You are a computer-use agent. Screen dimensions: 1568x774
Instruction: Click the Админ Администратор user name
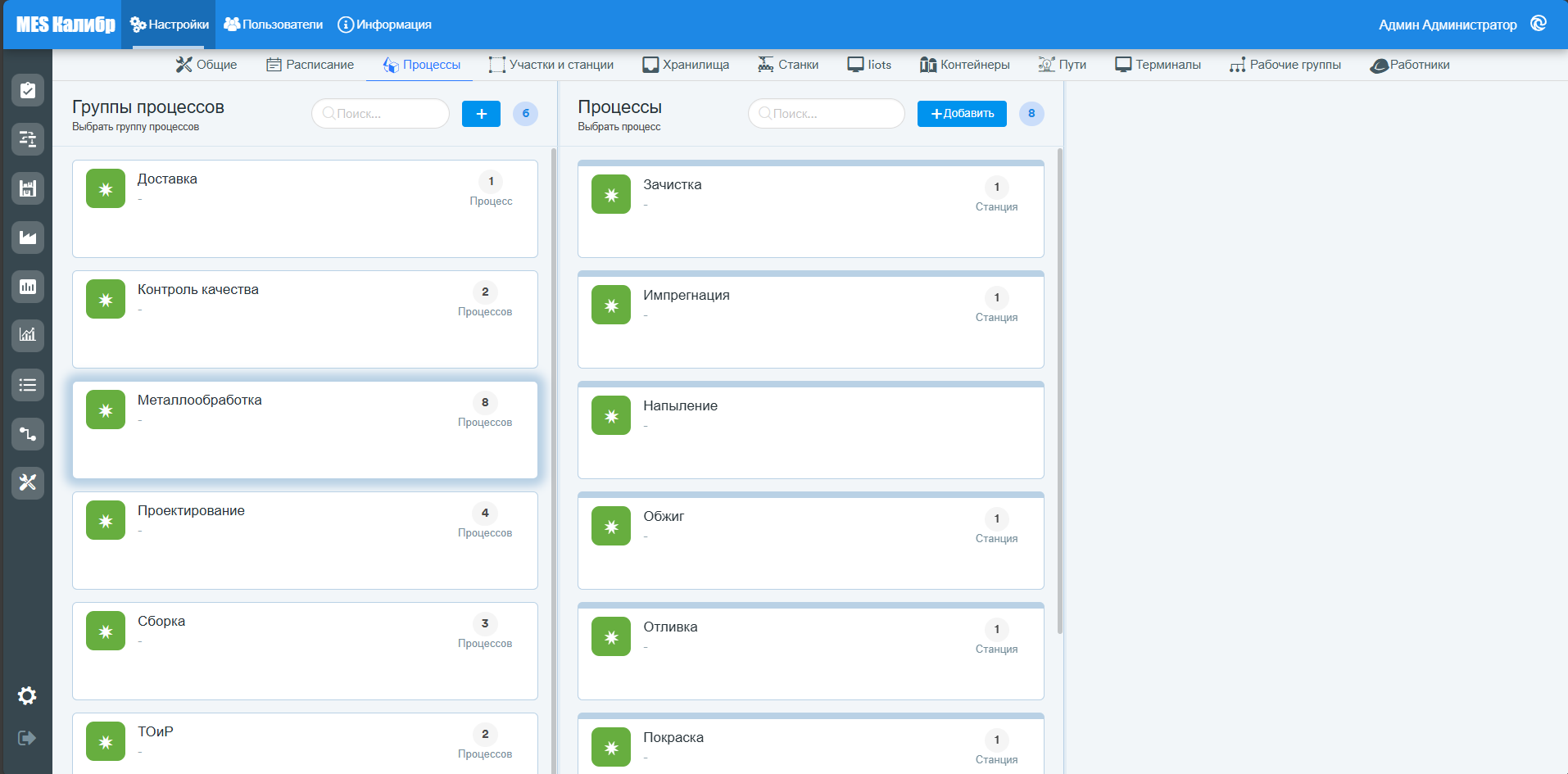[1447, 25]
